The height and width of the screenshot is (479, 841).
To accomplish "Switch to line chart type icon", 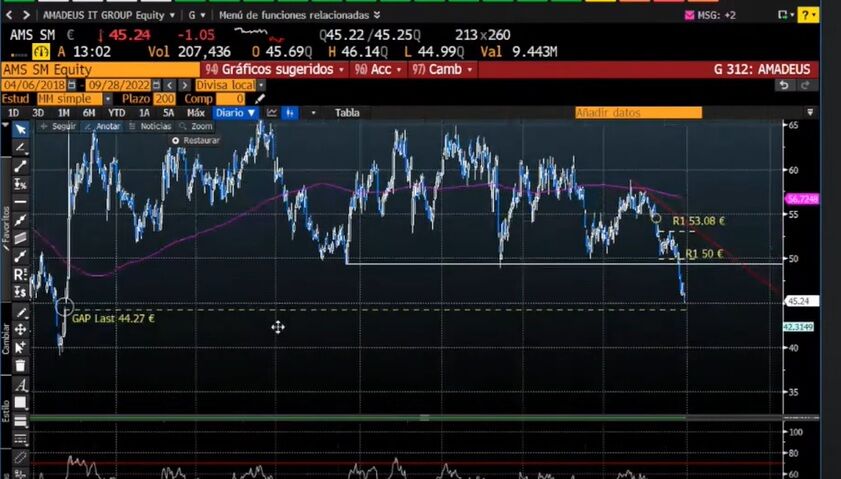I will pyautogui.click(x=272, y=113).
